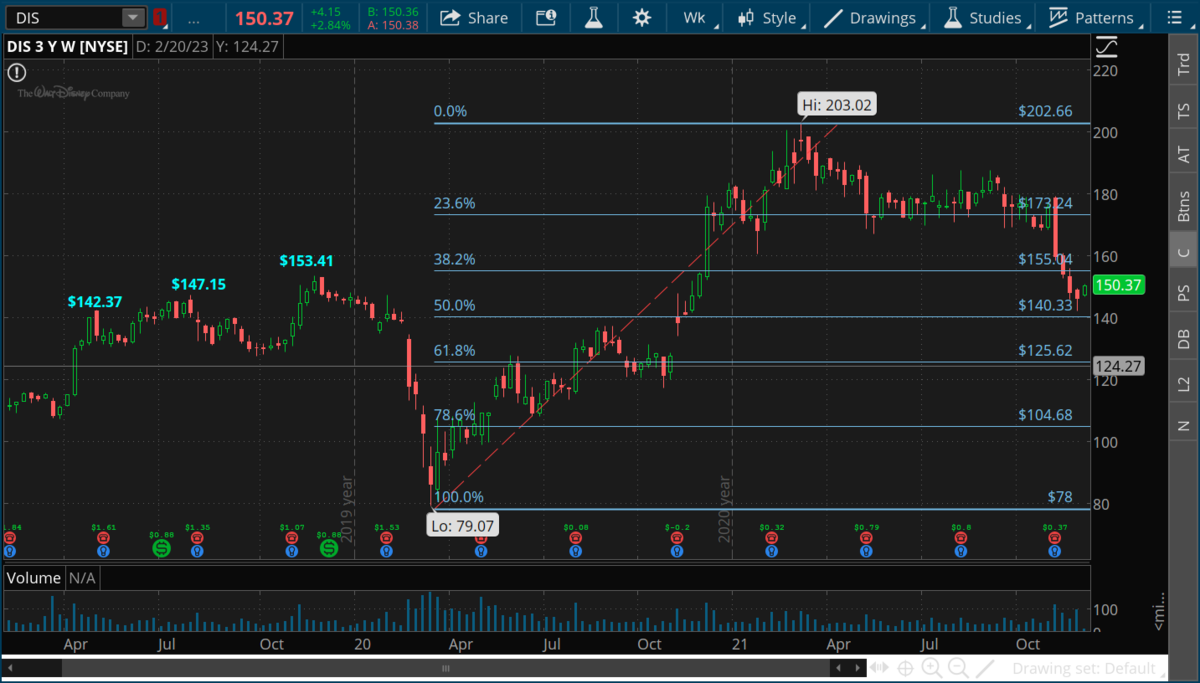Click the green dividend icon near Dec 2019
The image size is (1200, 683).
[329, 549]
